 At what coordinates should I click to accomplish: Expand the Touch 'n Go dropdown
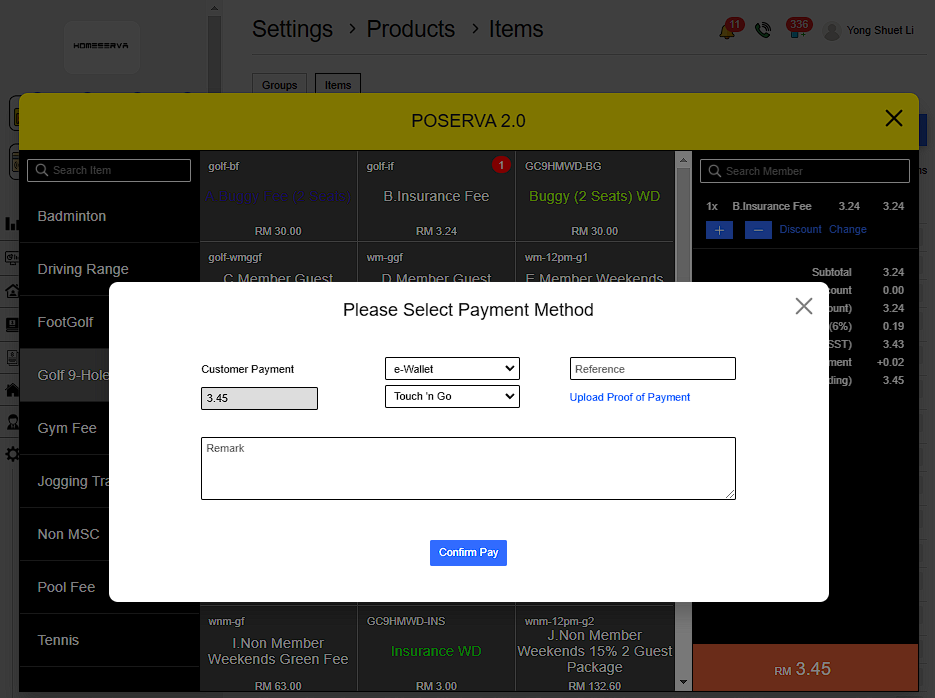click(x=452, y=397)
